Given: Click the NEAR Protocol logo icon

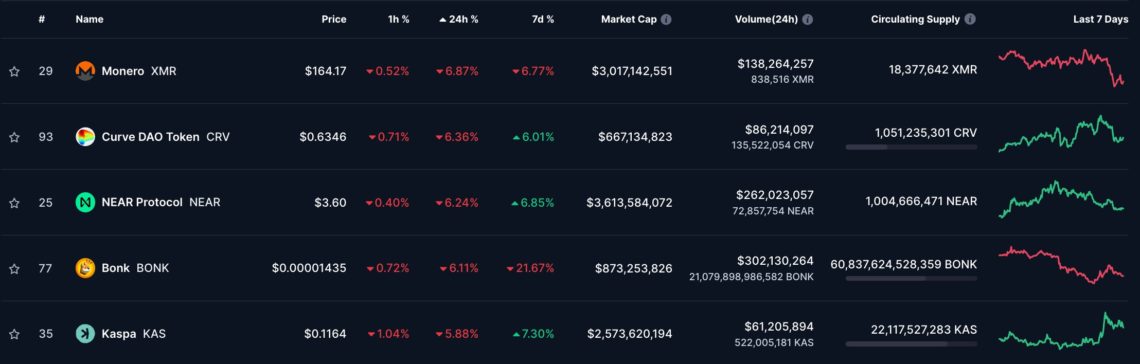Looking at the screenshot, I should point(85,202).
